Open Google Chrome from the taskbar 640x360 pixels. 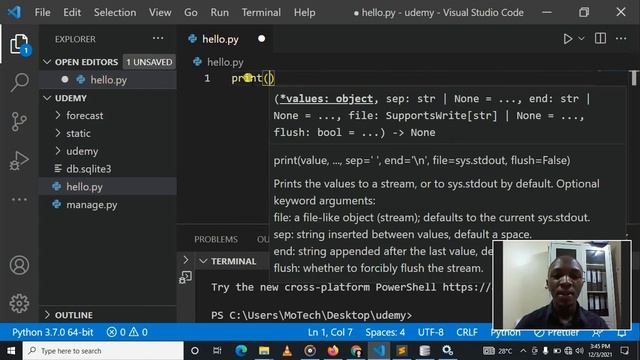356,351
